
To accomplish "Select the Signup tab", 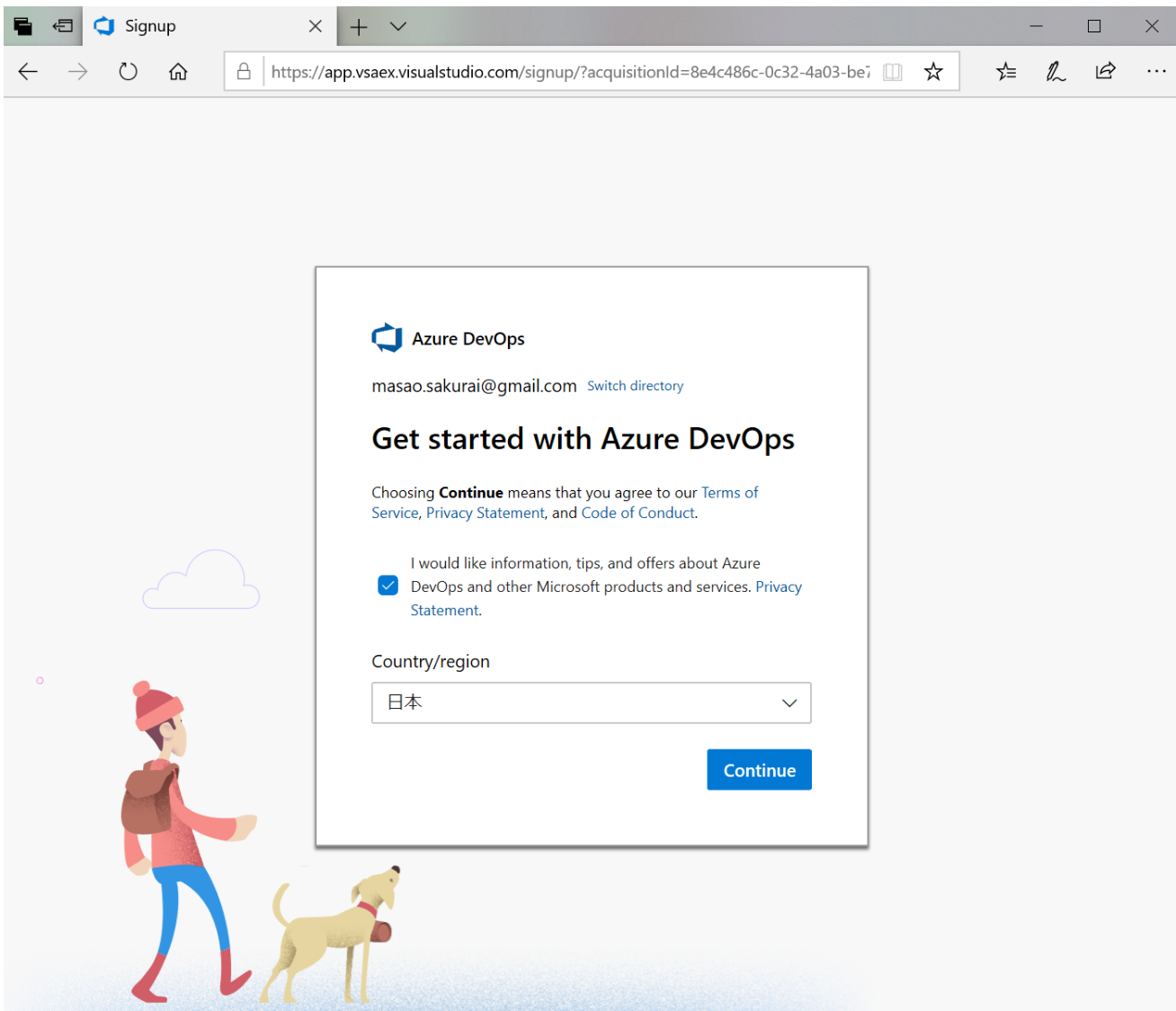I will click(198, 27).
